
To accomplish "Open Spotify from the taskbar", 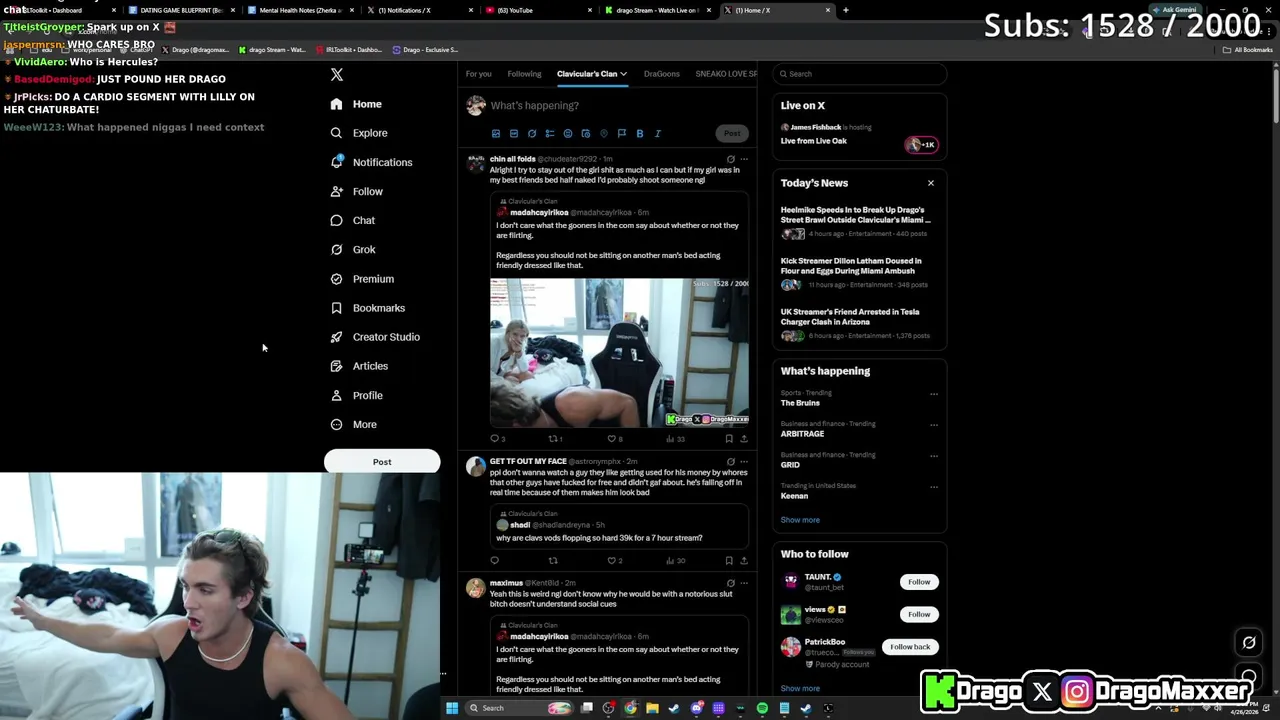I will click(762, 708).
